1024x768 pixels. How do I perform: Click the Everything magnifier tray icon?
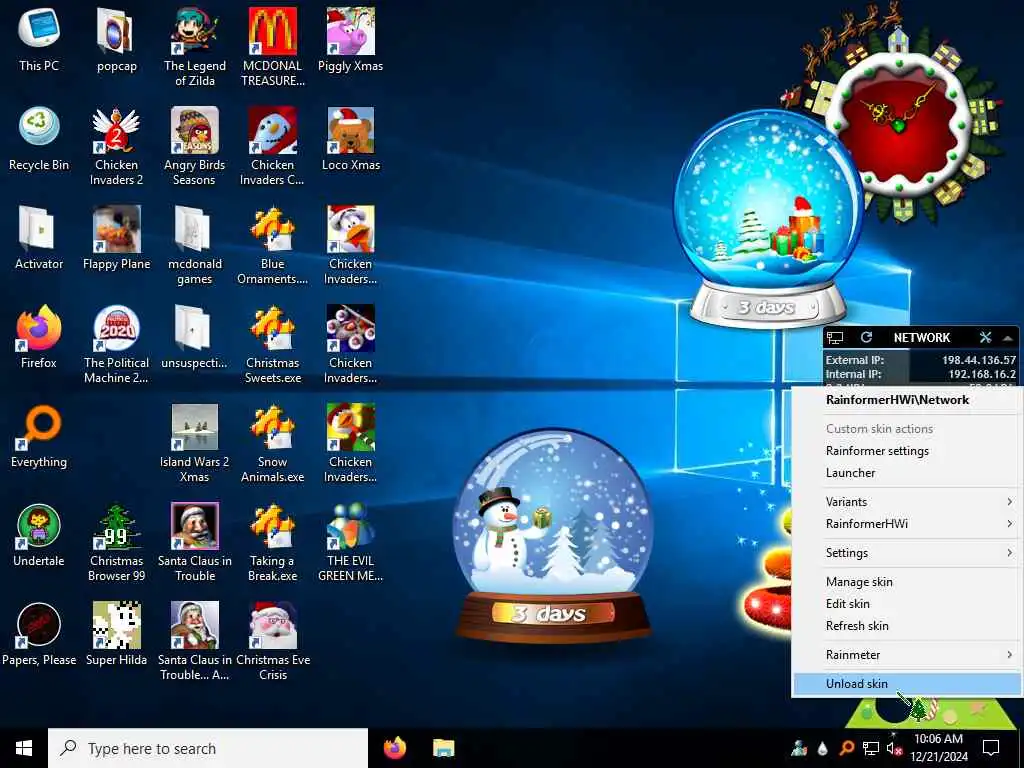(846, 748)
